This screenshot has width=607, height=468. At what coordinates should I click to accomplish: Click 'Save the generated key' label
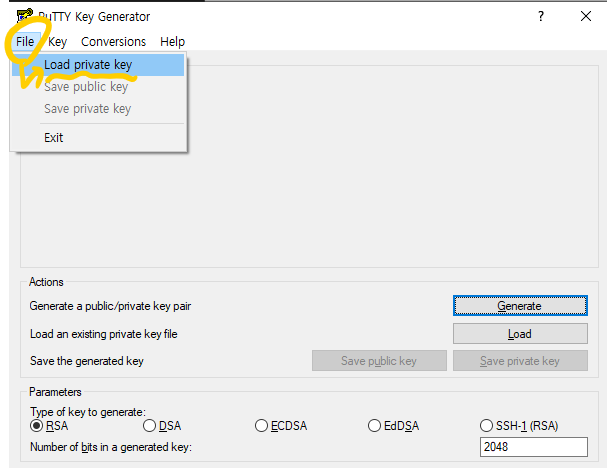(87, 361)
